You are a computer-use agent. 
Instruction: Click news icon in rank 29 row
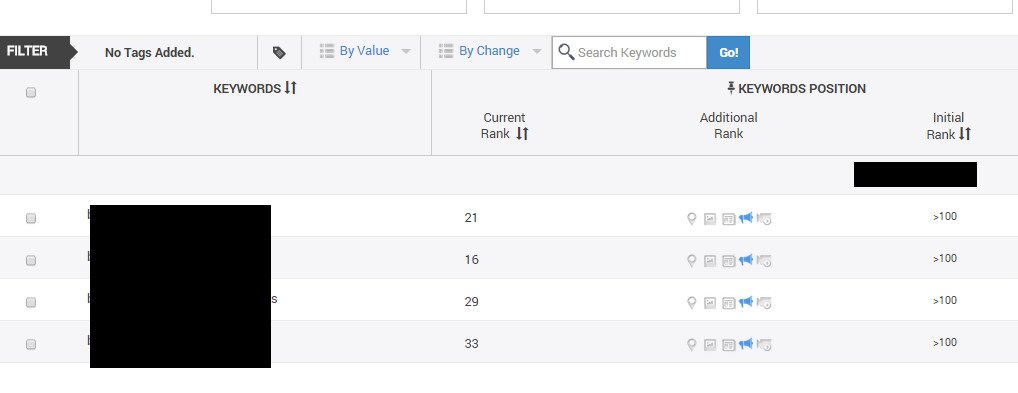tap(728, 303)
